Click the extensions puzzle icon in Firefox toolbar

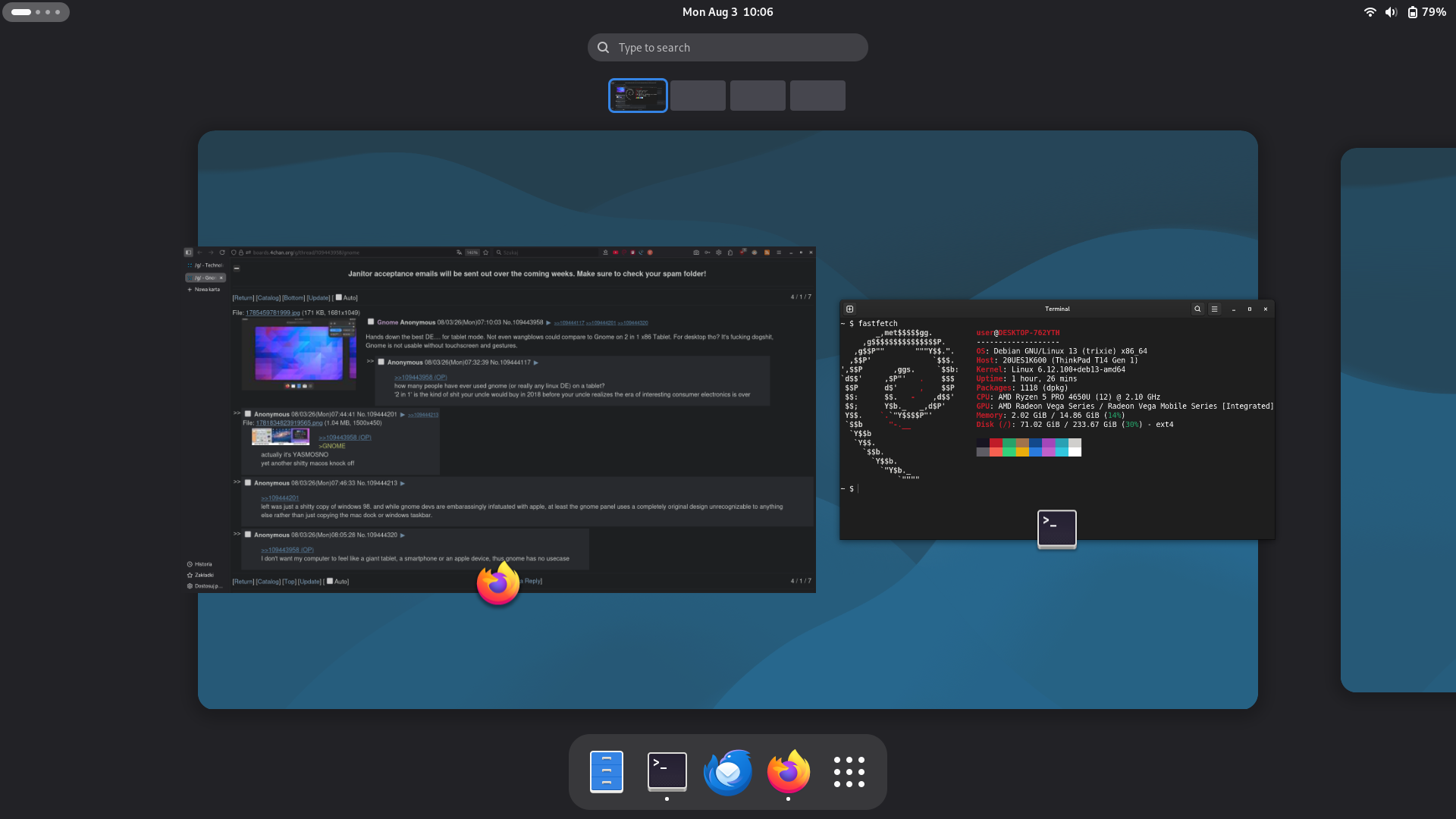730,253
